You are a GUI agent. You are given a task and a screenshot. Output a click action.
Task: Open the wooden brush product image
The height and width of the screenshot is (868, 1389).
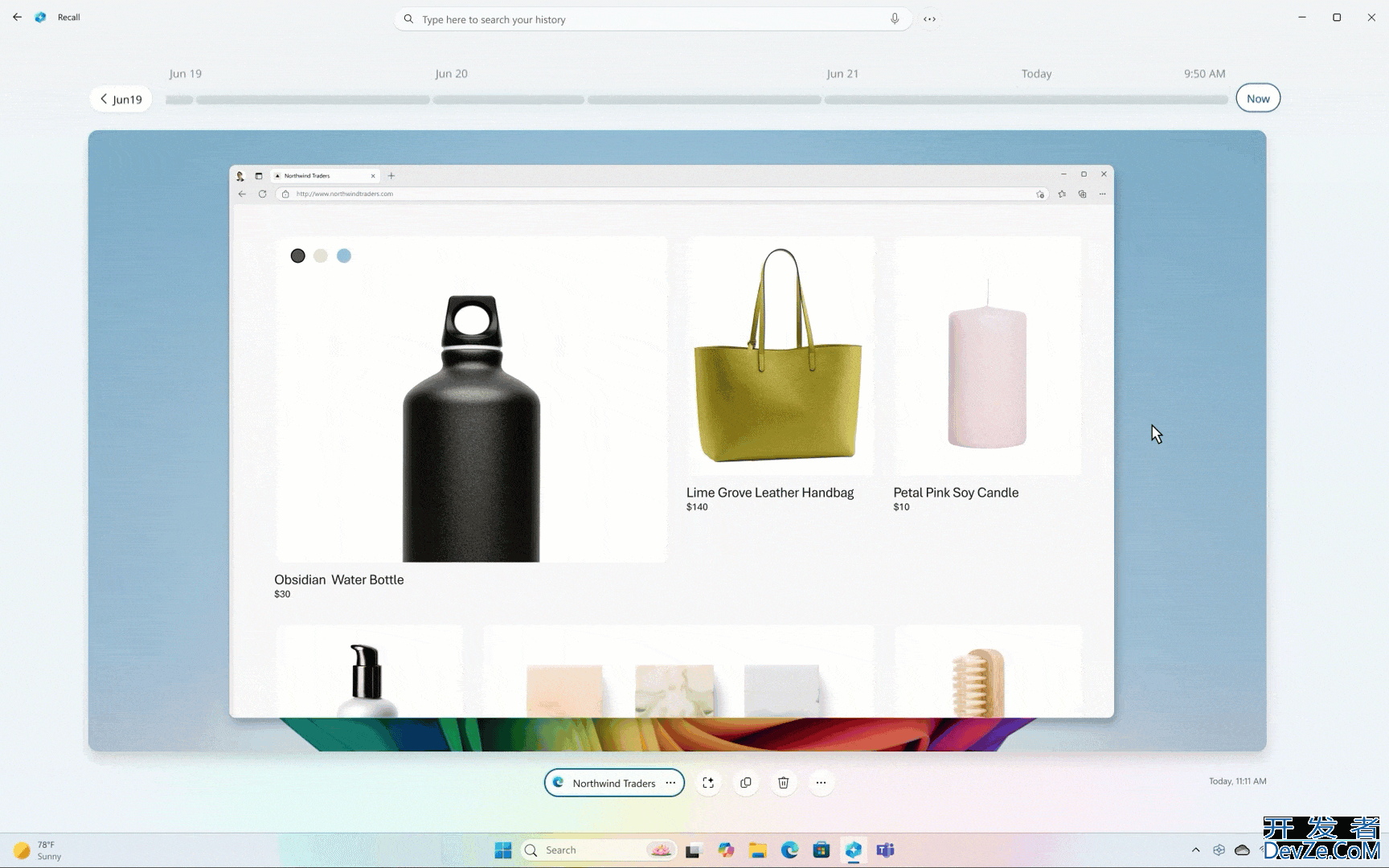[988, 672]
